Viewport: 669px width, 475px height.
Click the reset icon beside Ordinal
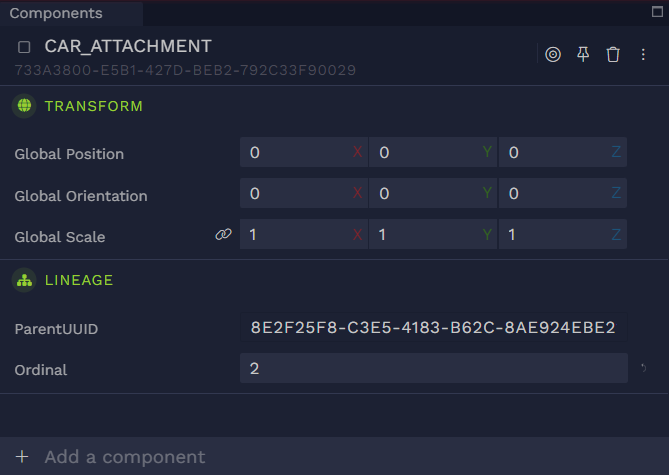(x=644, y=370)
